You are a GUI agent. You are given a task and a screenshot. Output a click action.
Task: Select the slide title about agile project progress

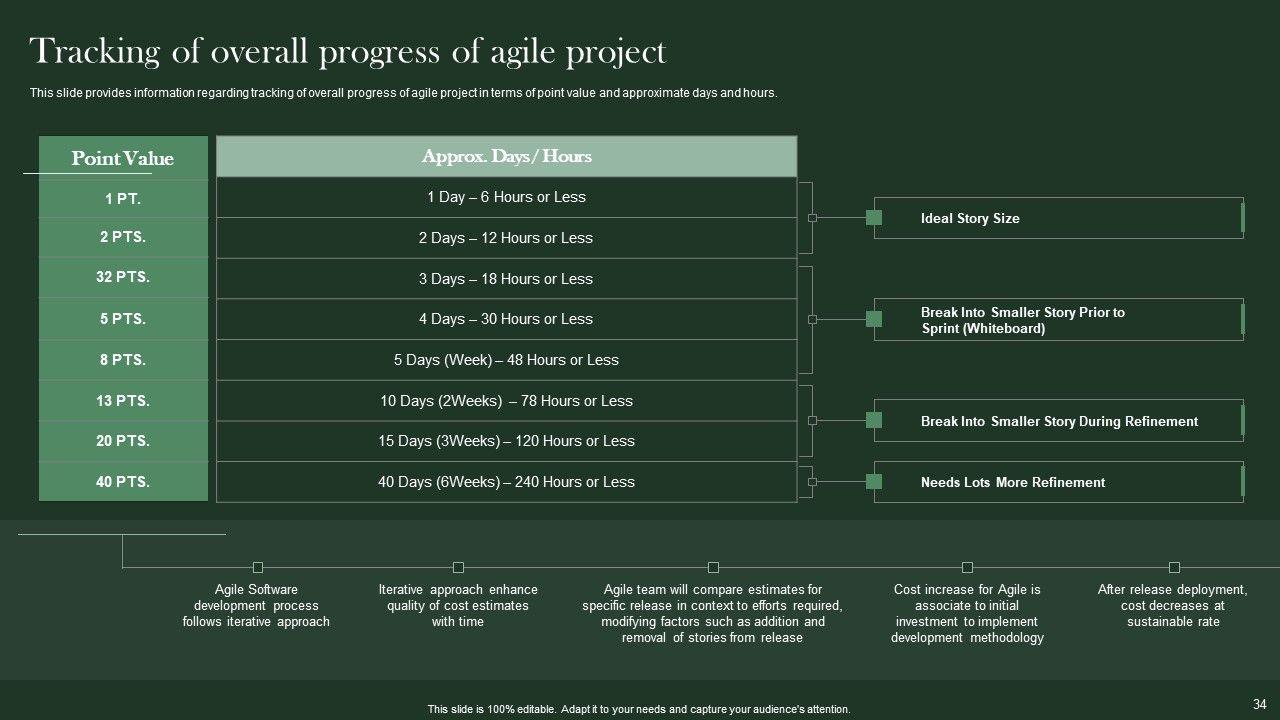coord(348,51)
